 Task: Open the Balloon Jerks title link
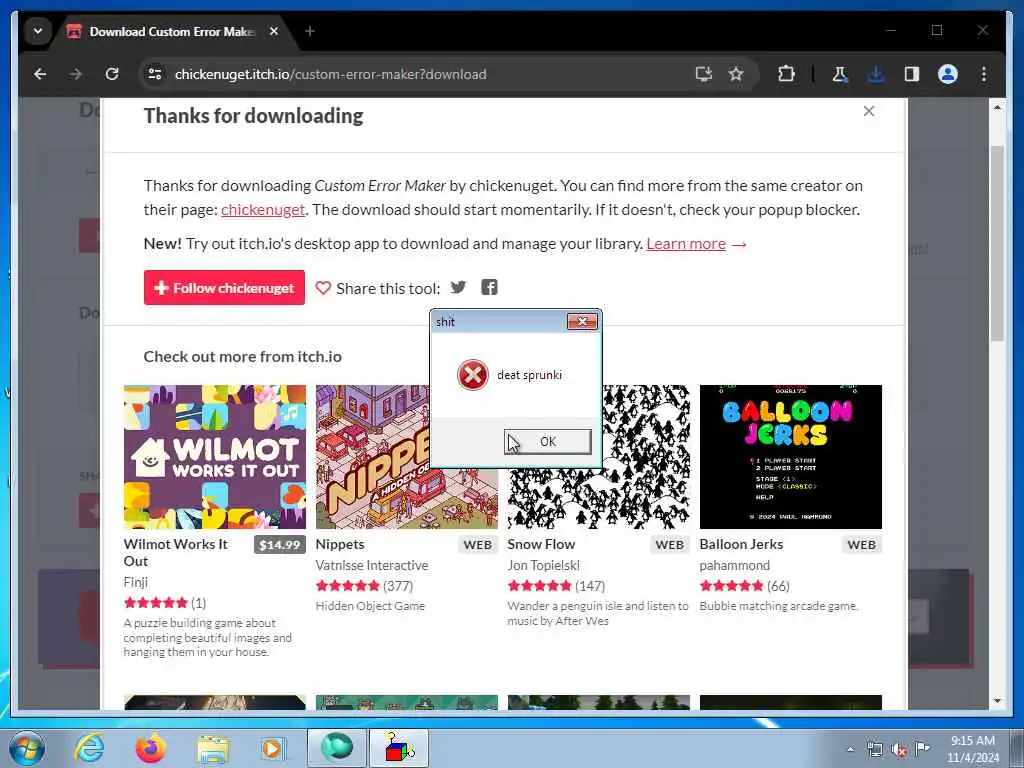point(741,544)
